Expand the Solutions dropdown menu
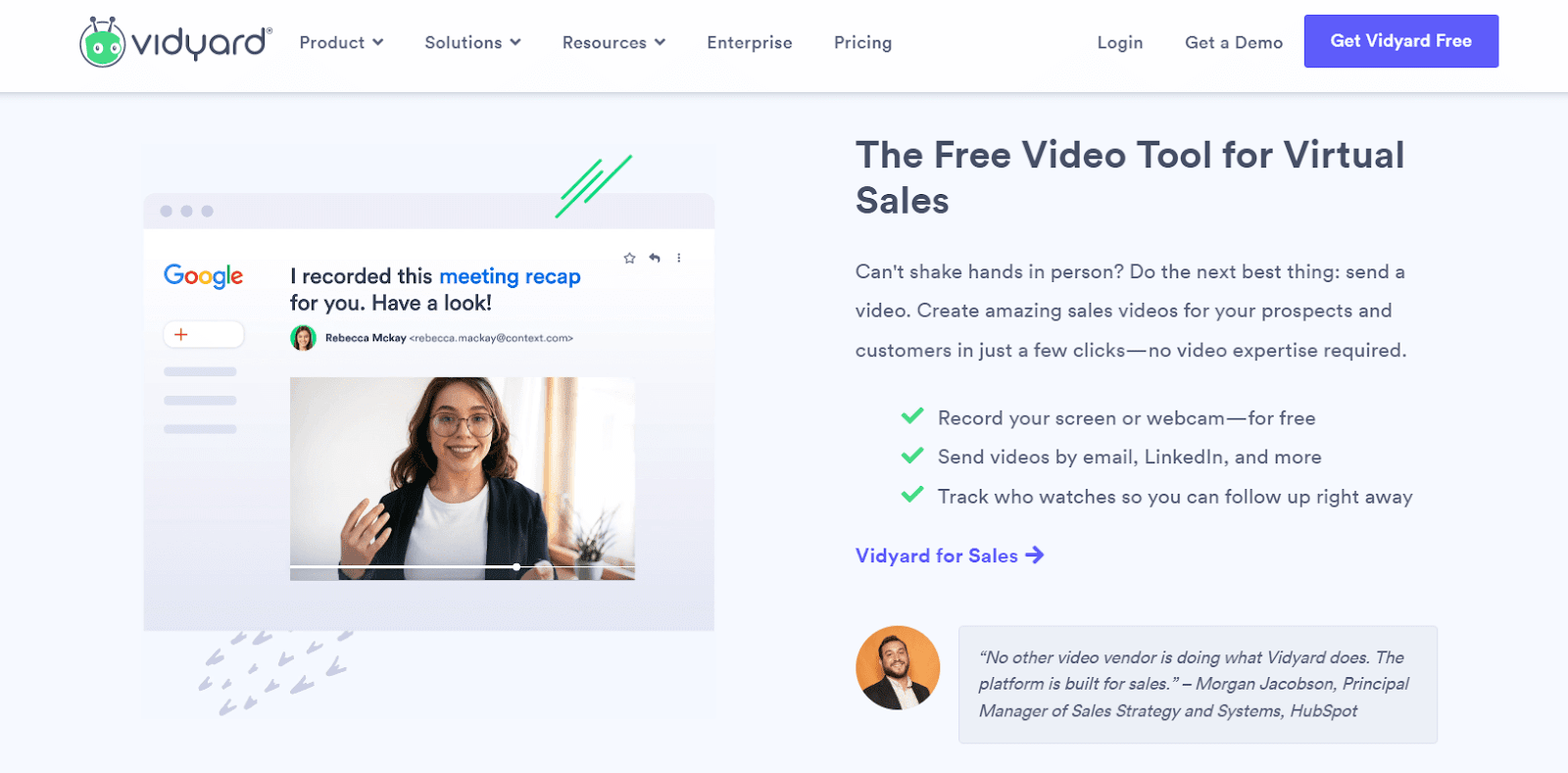 472,43
